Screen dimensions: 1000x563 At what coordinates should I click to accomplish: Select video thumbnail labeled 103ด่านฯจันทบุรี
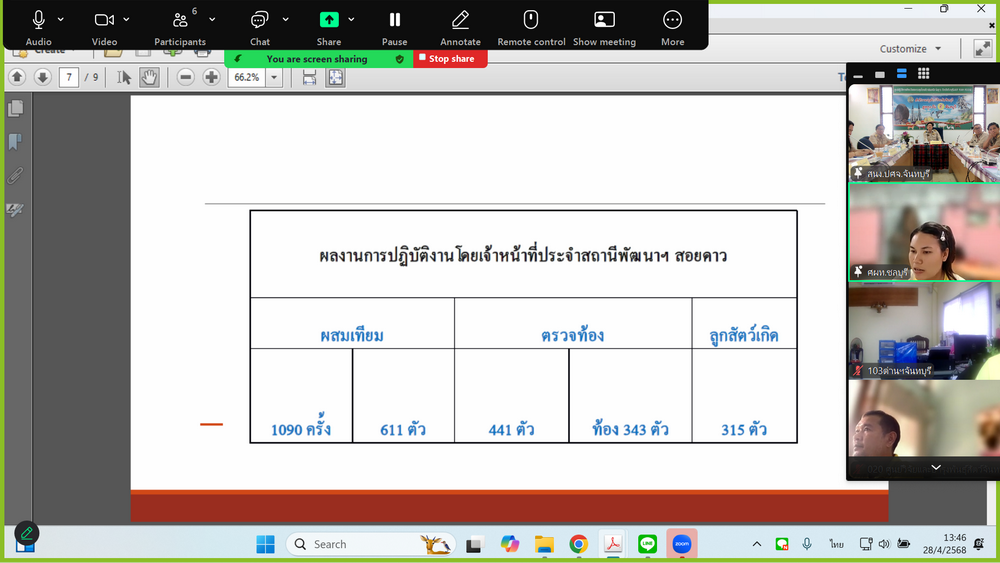click(924, 331)
